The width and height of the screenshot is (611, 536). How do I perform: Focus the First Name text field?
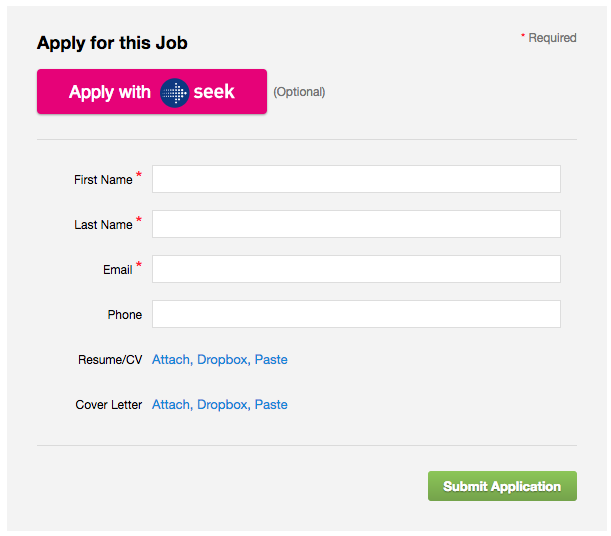356,179
